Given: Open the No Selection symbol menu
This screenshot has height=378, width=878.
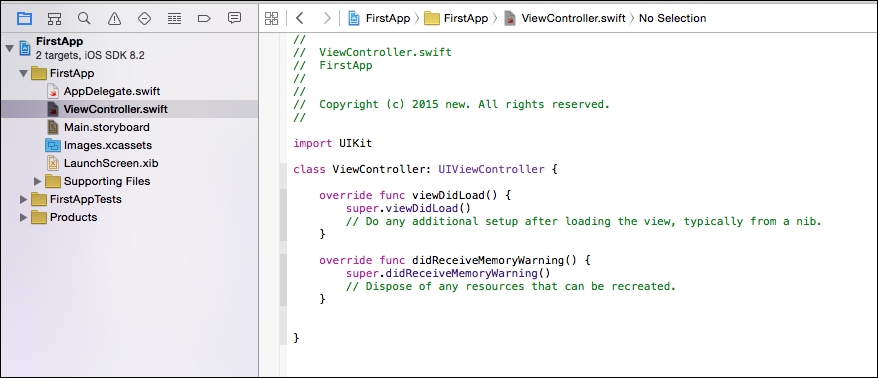Looking at the screenshot, I should pyautogui.click(x=672, y=18).
